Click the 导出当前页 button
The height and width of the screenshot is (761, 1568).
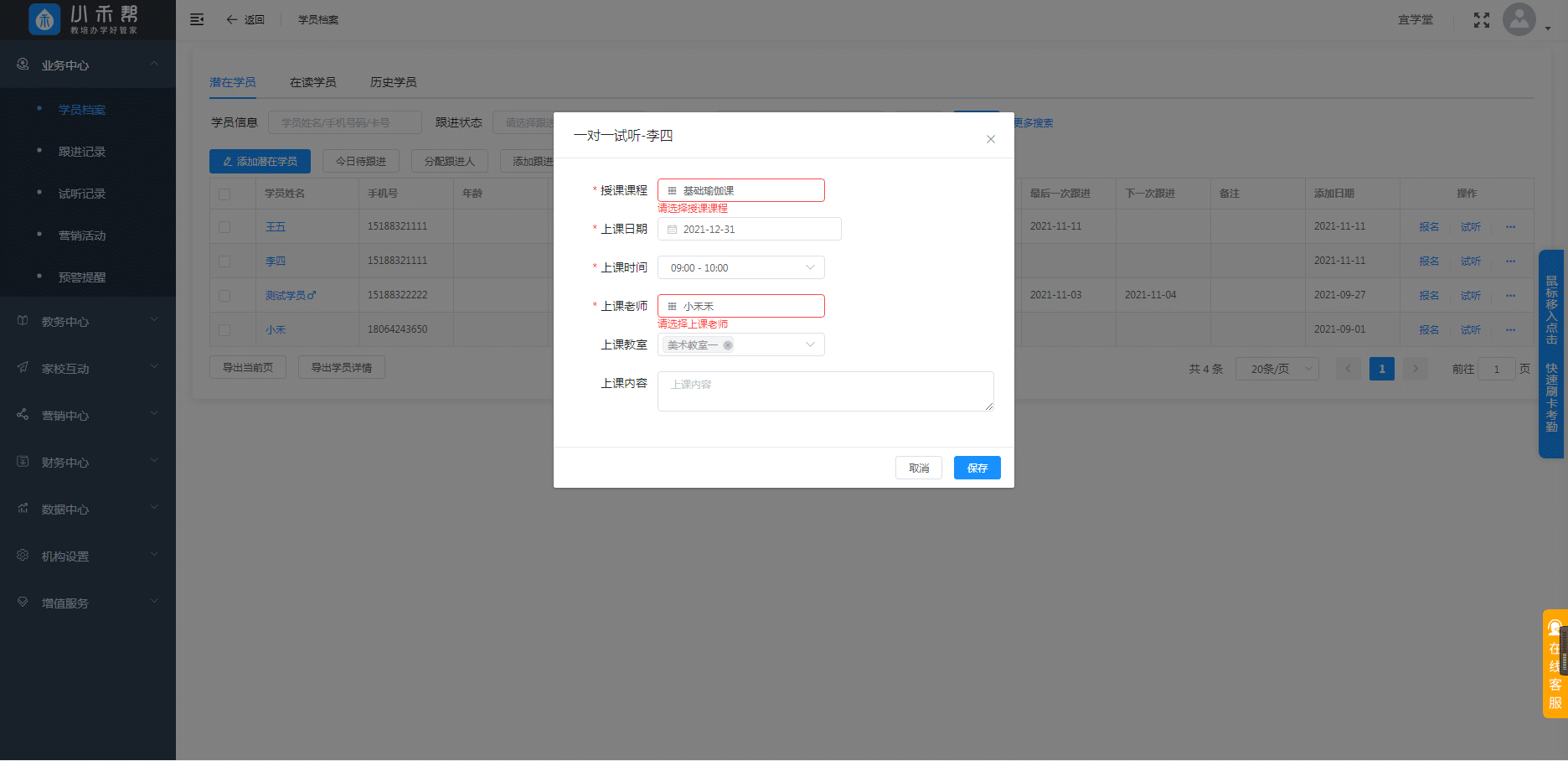pos(248,367)
